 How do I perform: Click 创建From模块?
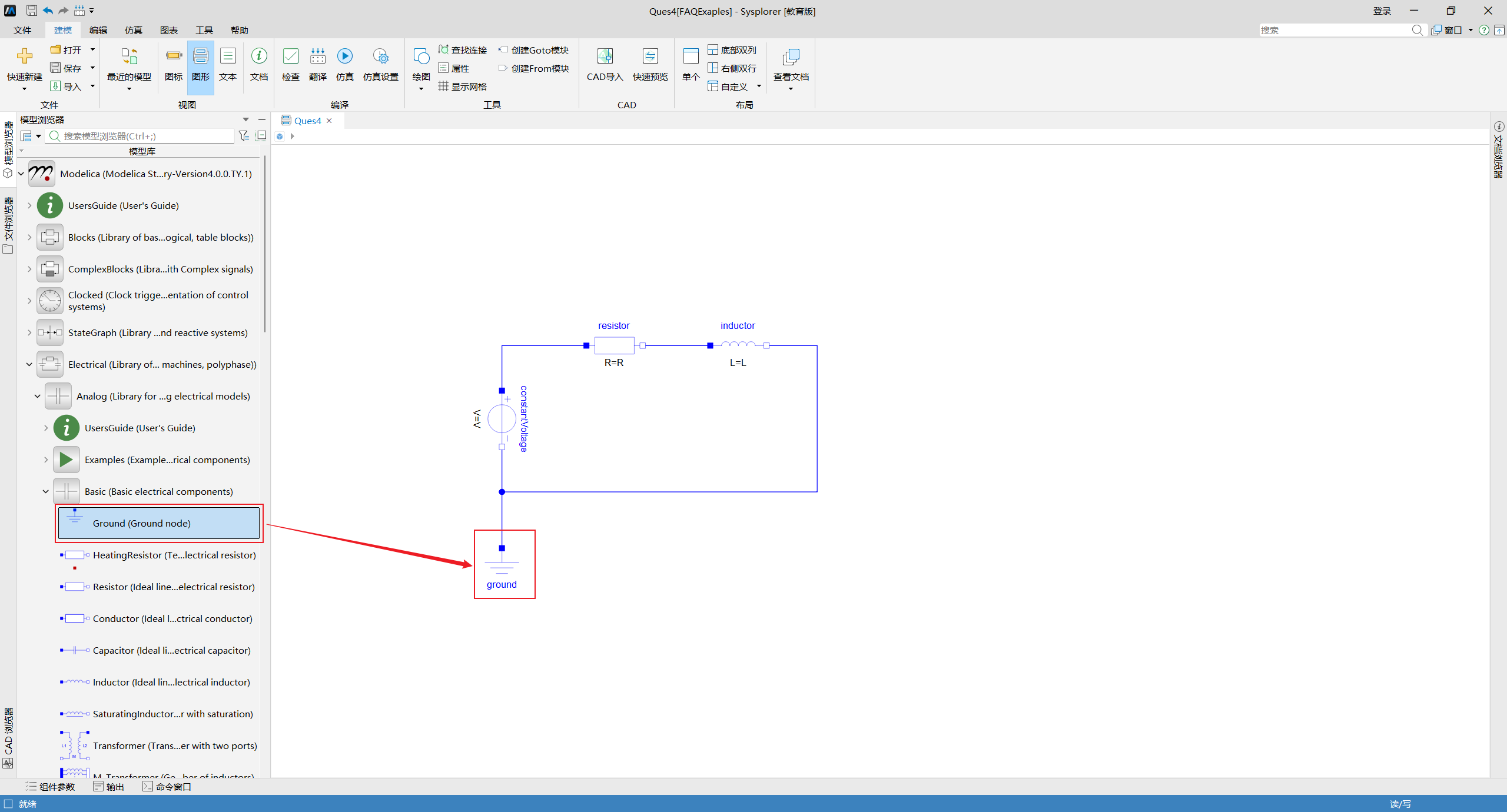pyautogui.click(x=533, y=69)
